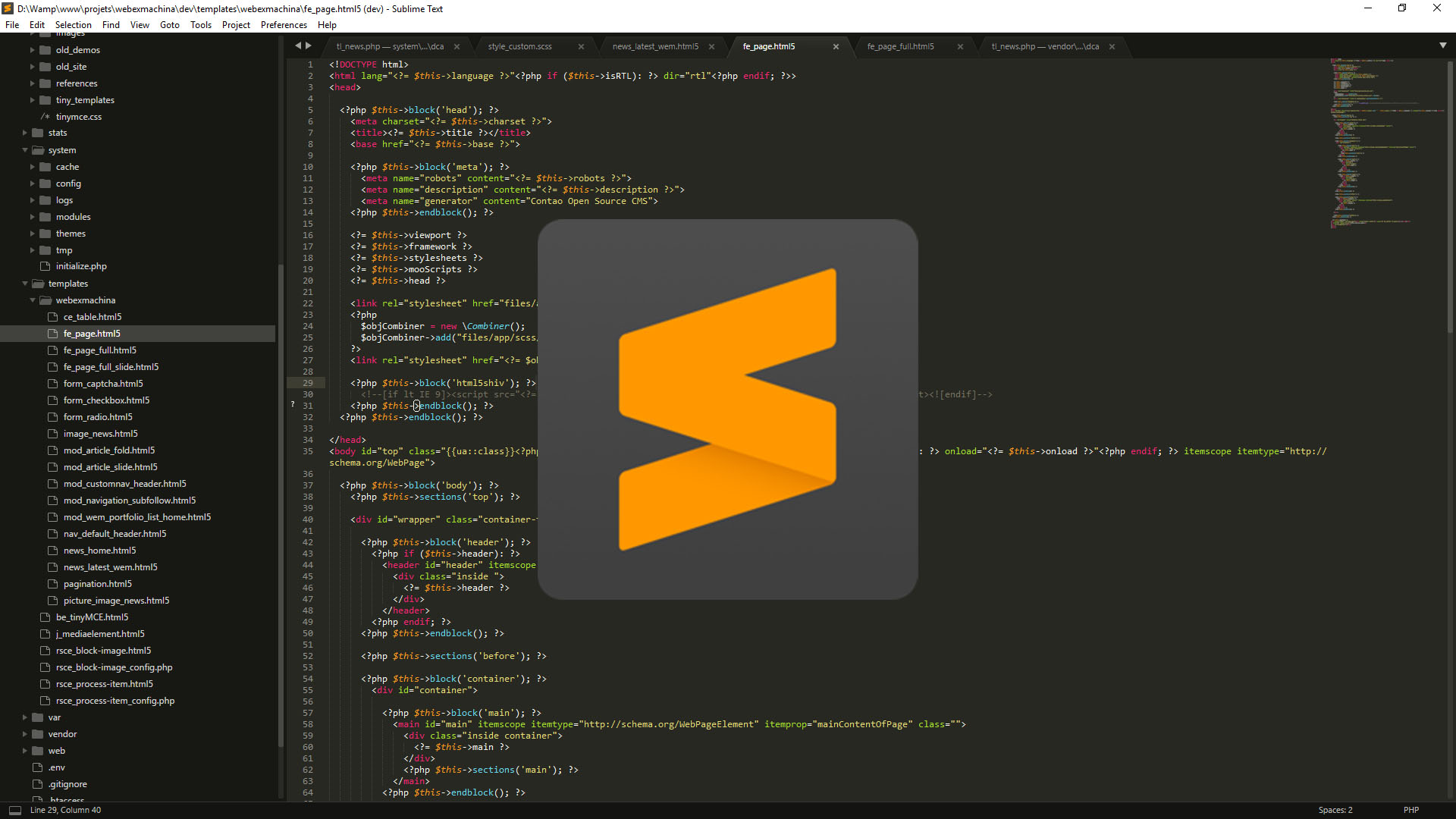
Task: Expand the tiny_templates folder
Action: [32, 100]
